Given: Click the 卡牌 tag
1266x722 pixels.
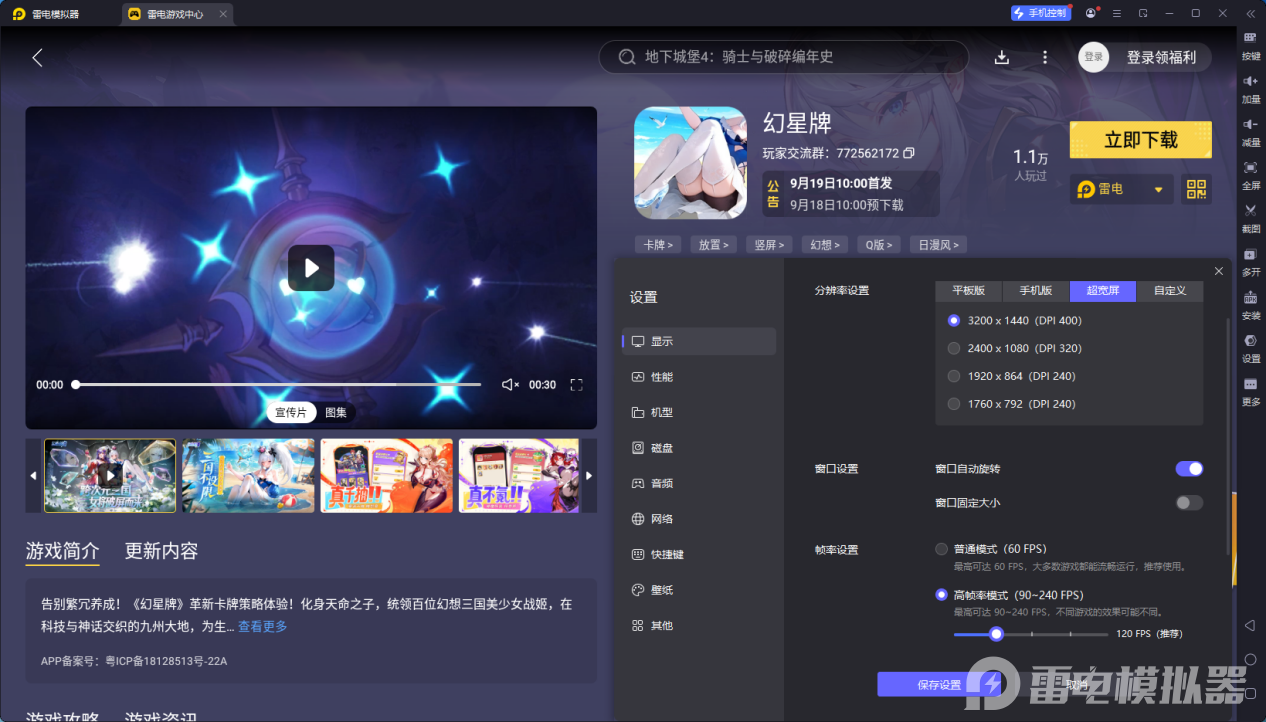Looking at the screenshot, I should pos(658,244).
